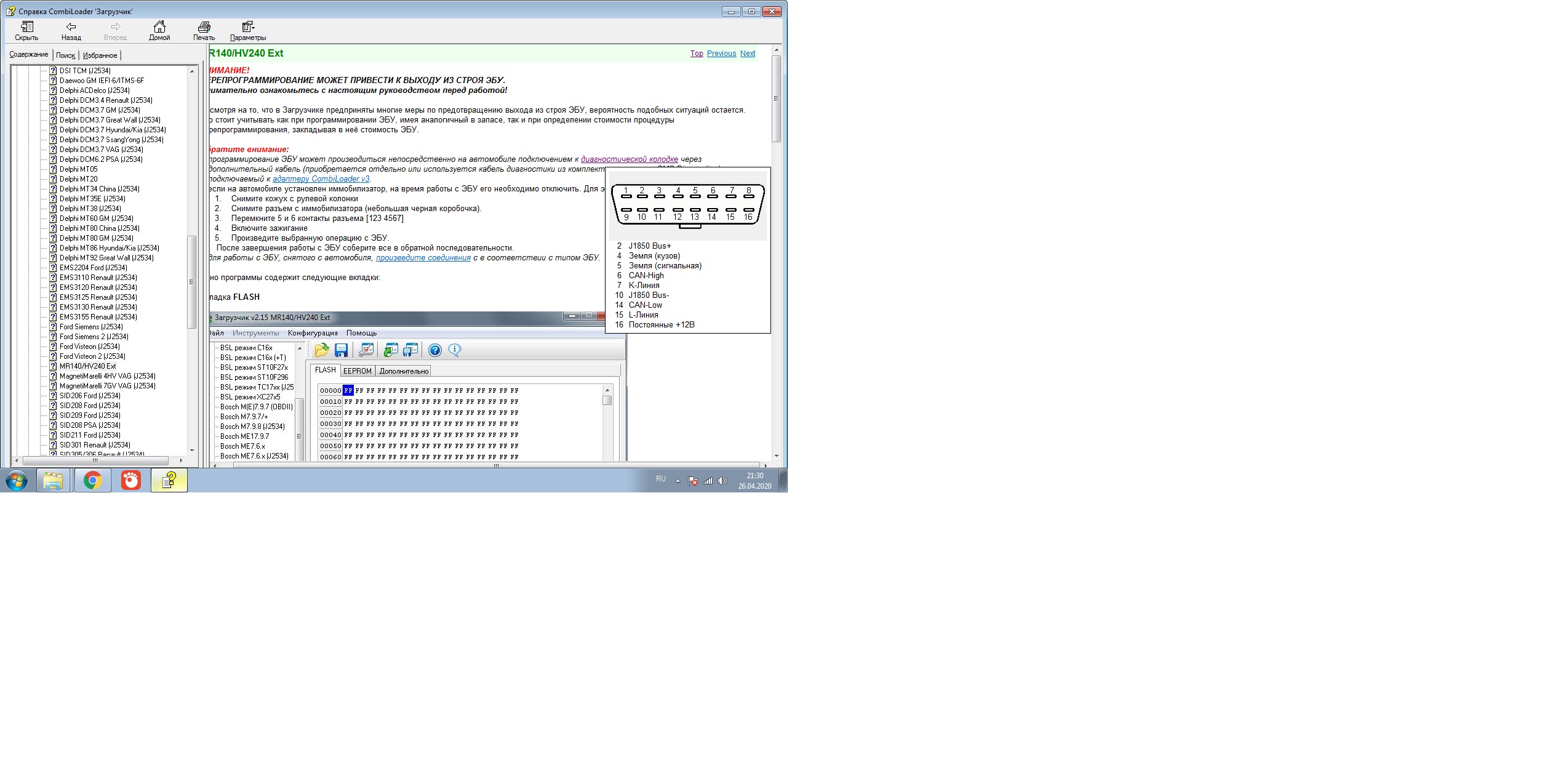Click the RU language indicator
1568x762 pixels.
660,479
